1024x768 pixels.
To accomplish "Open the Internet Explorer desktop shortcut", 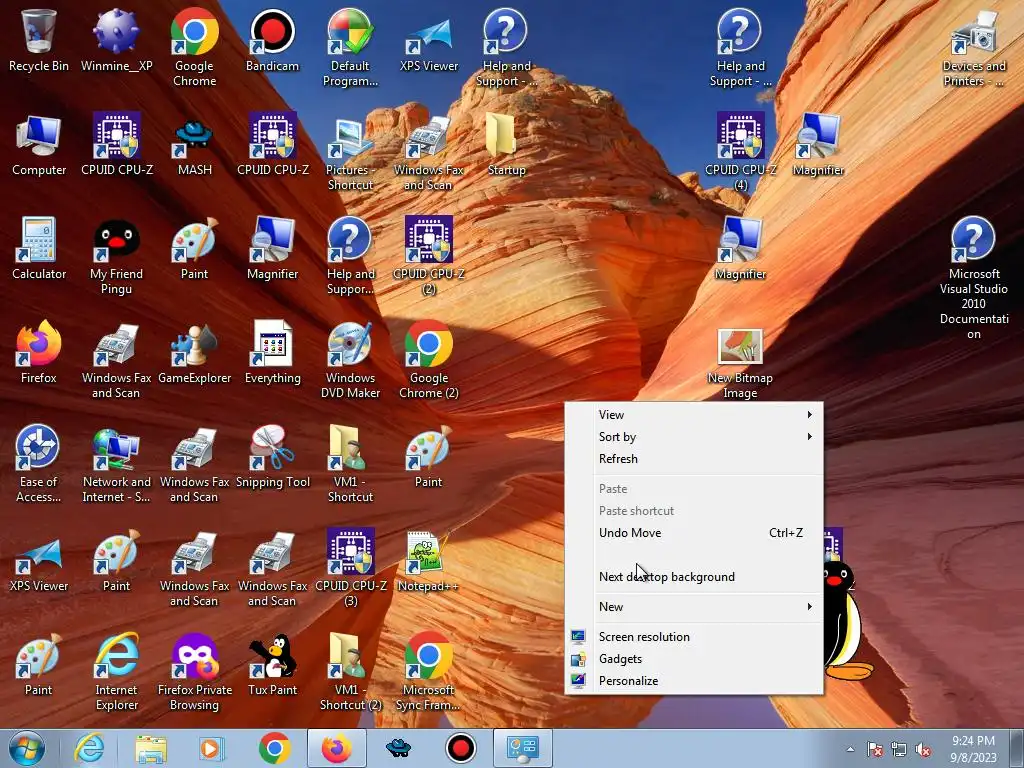I will 116,671.
